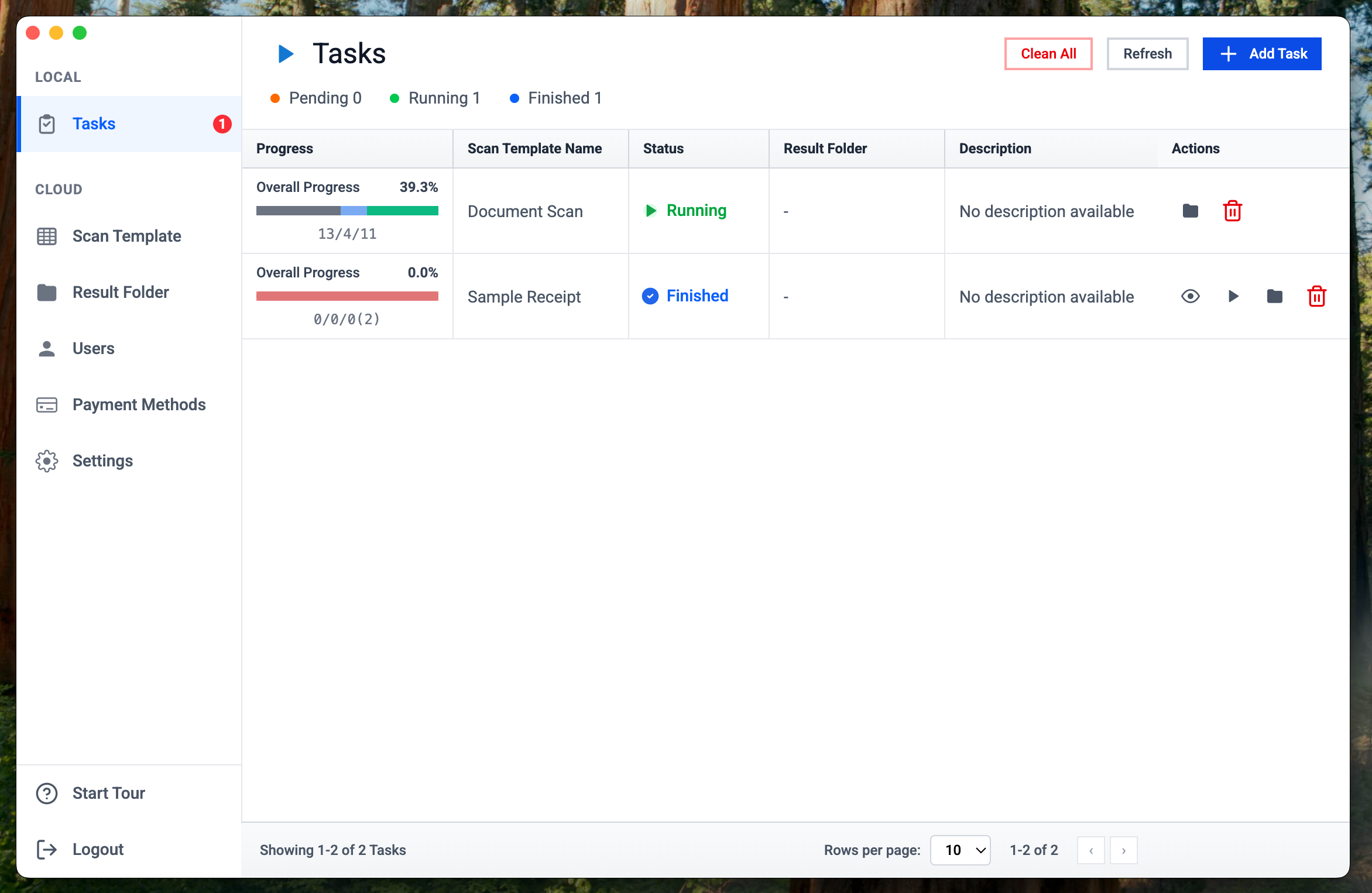Delete the Sample Receipt task
The width and height of the screenshot is (1372, 893).
(x=1317, y=296)
